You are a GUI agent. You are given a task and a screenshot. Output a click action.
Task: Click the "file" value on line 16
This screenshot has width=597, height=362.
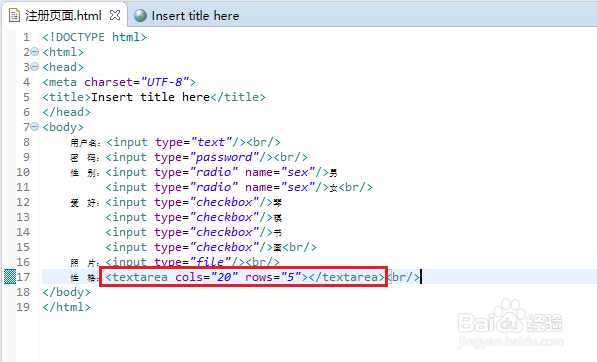[x=211, y=262]
